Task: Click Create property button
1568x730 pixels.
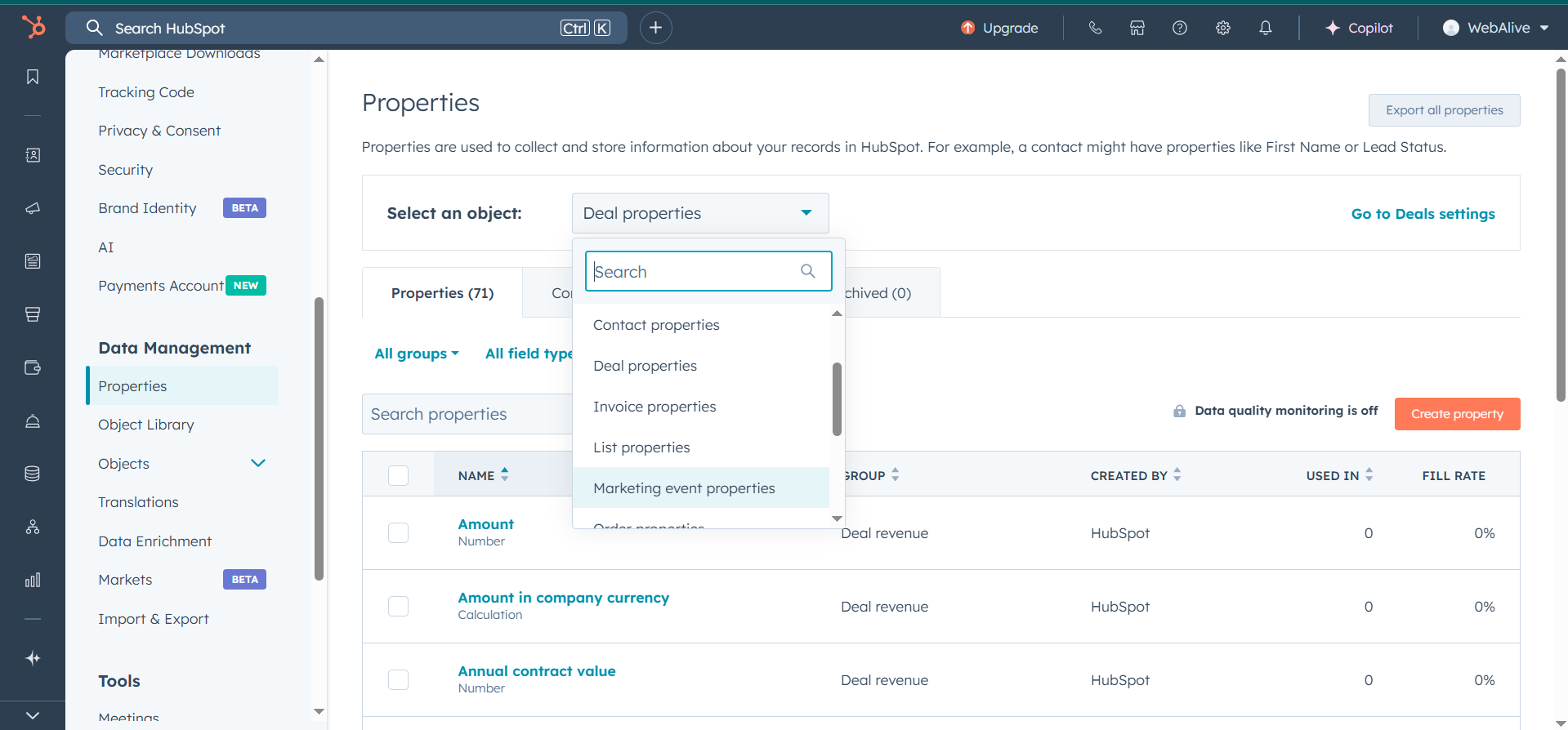Action: point(1457,414)
